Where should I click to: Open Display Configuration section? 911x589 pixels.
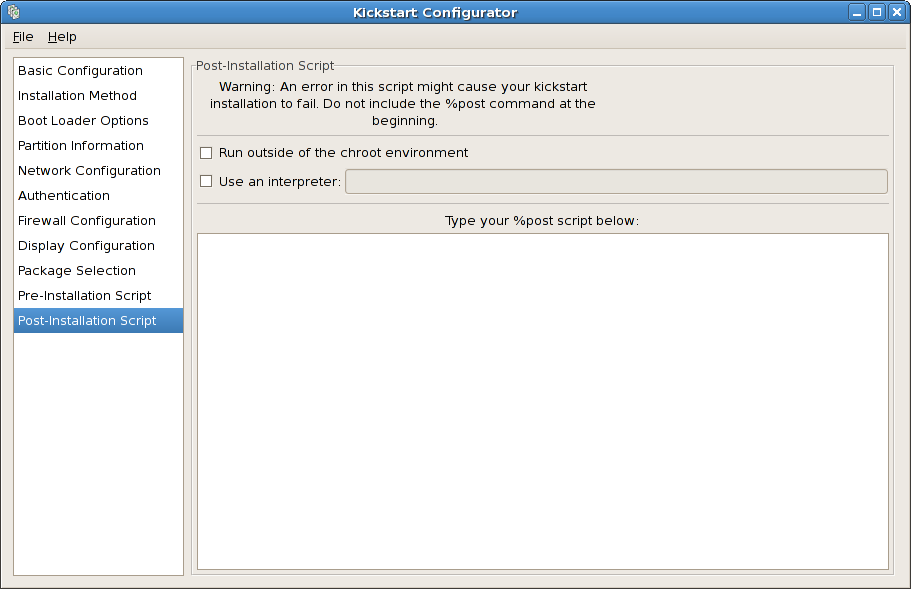point(84,245)
